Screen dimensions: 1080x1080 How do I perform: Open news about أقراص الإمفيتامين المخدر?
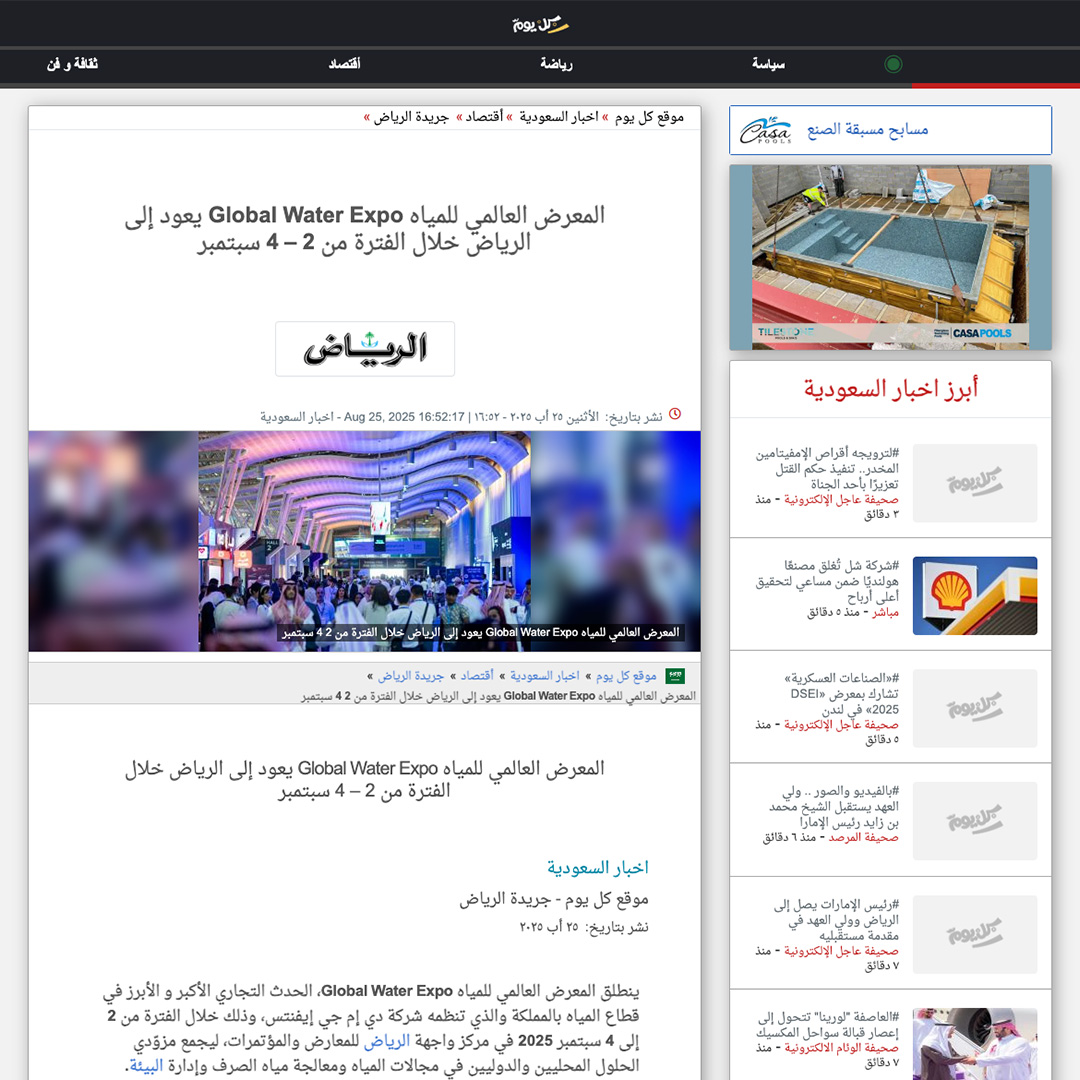click(x=827, y=468)
